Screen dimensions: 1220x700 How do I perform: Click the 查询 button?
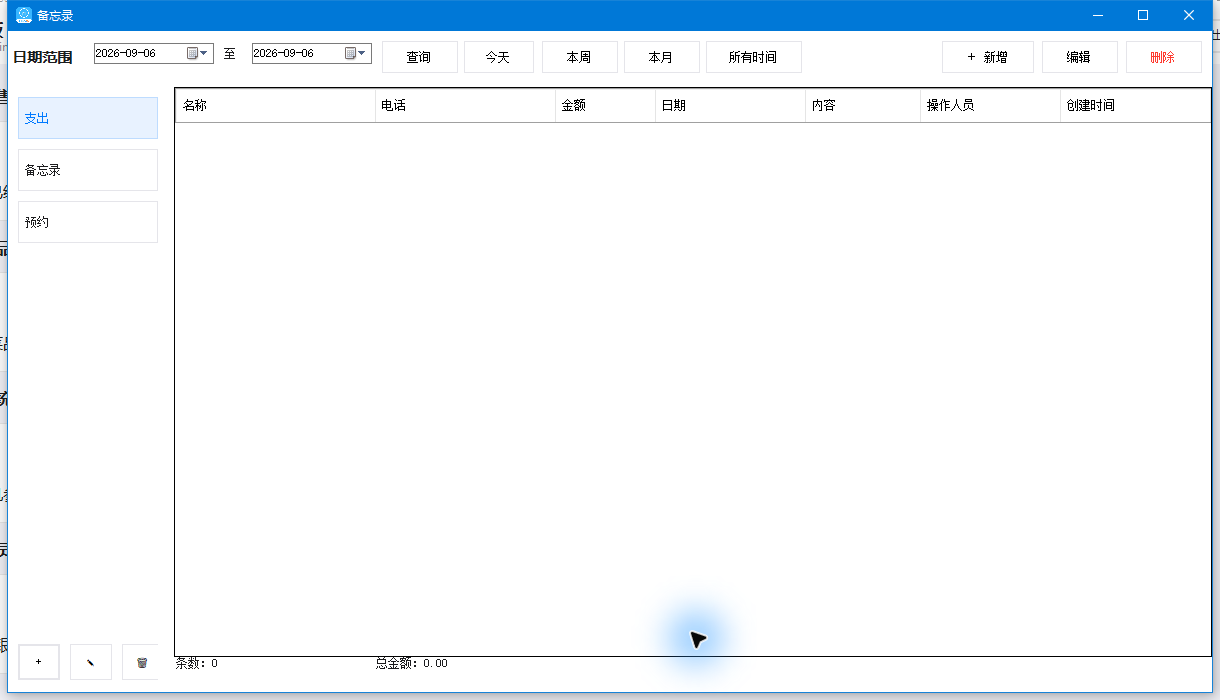(419, 57)
